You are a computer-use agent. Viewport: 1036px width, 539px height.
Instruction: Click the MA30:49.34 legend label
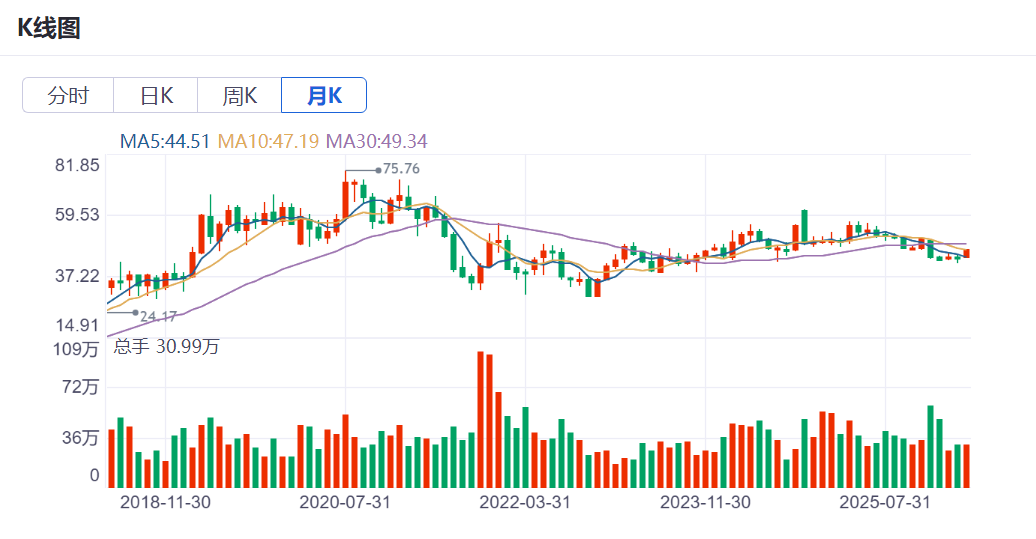click(x=377, y=141)
